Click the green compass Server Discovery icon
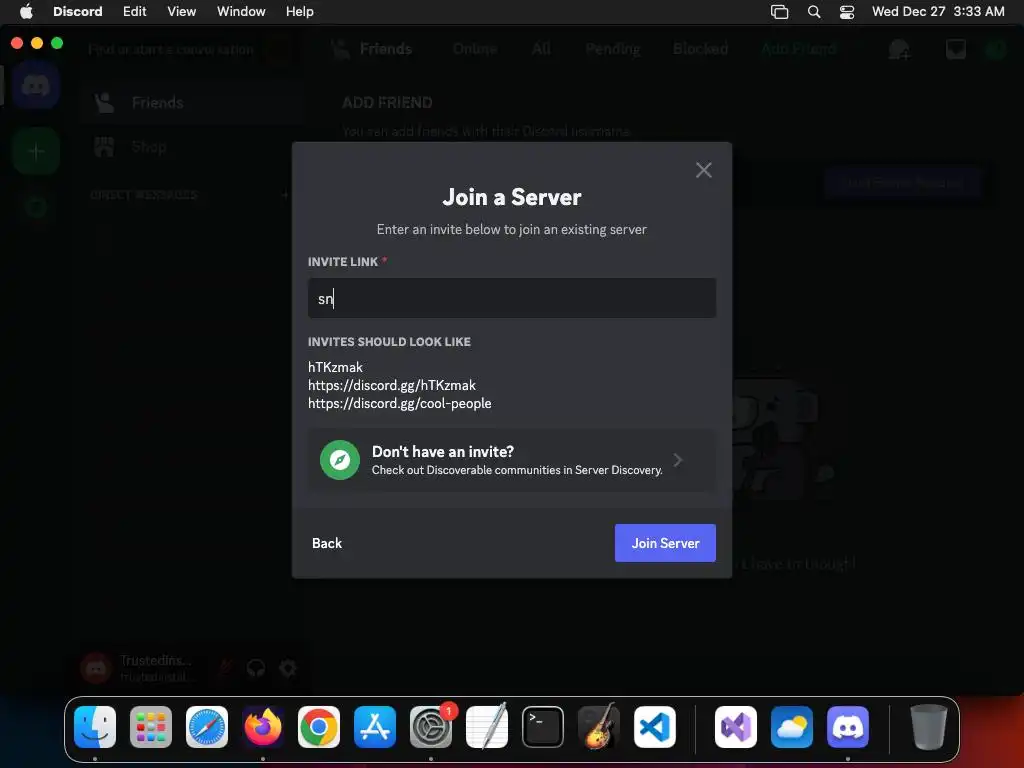The height and width of the screenshot is (768, 1024). [340, 460]
